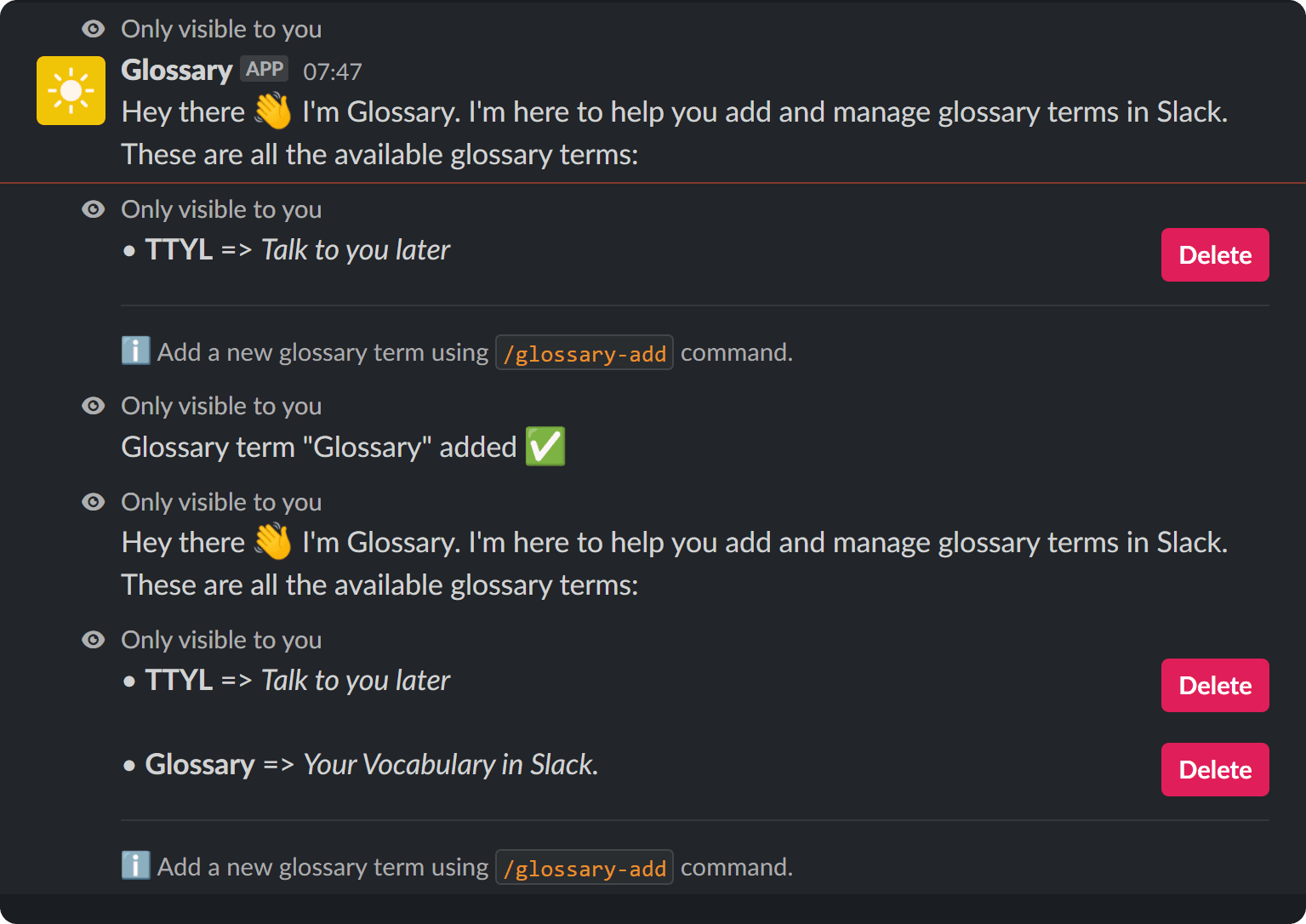
Task: Toggle the eye icon next to first TTYL entry
Action: (93, 208)
